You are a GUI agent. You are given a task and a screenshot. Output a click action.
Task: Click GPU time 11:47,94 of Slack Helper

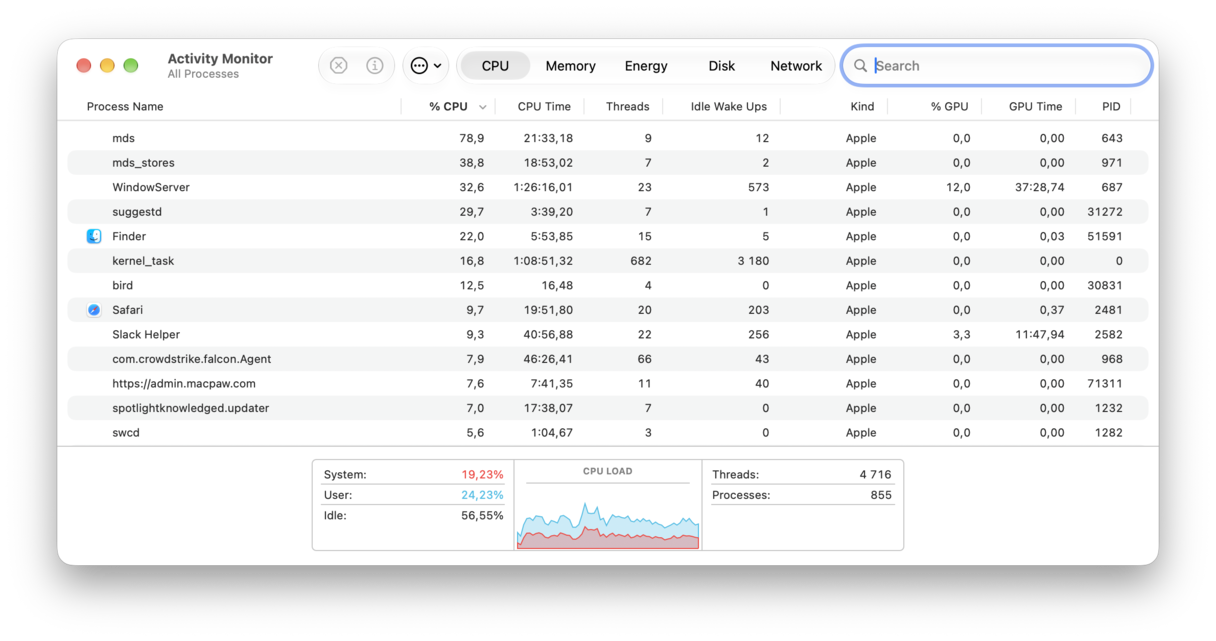coord(1040,335)
